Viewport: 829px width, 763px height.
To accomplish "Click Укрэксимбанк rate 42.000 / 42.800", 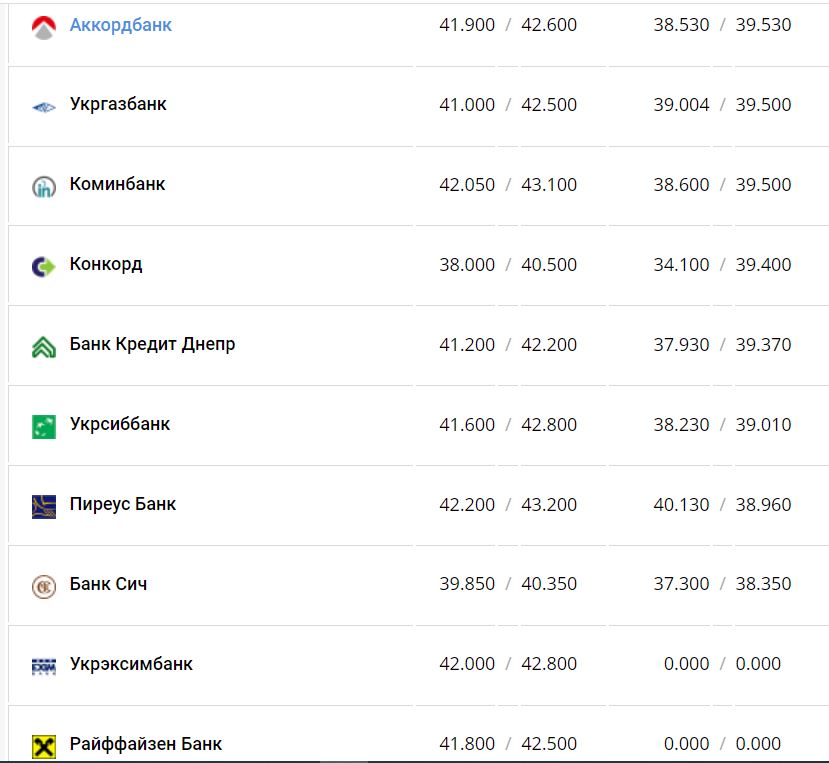I will (508, 664).
